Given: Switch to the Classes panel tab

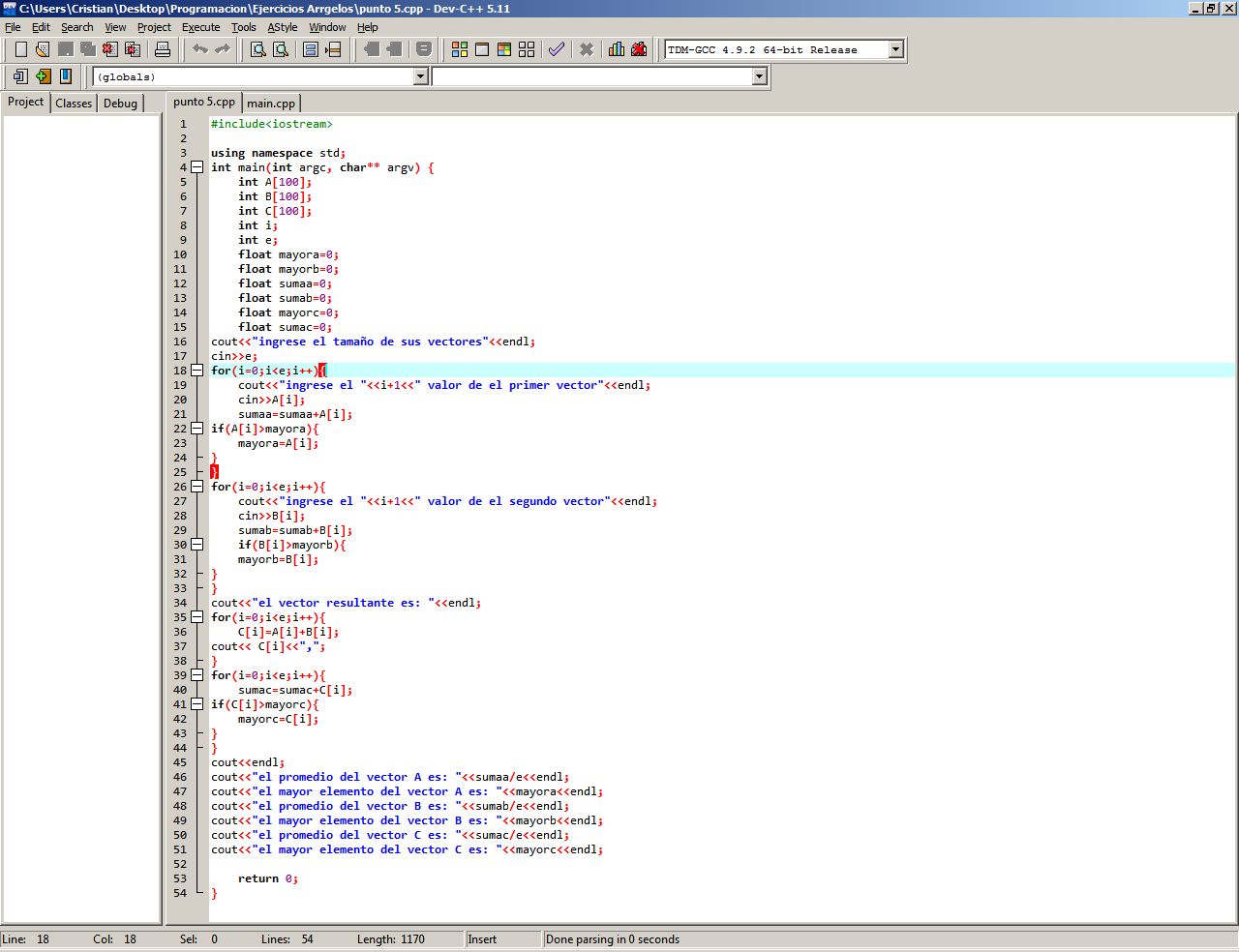Looking at the screenshot, I should 74,104.
